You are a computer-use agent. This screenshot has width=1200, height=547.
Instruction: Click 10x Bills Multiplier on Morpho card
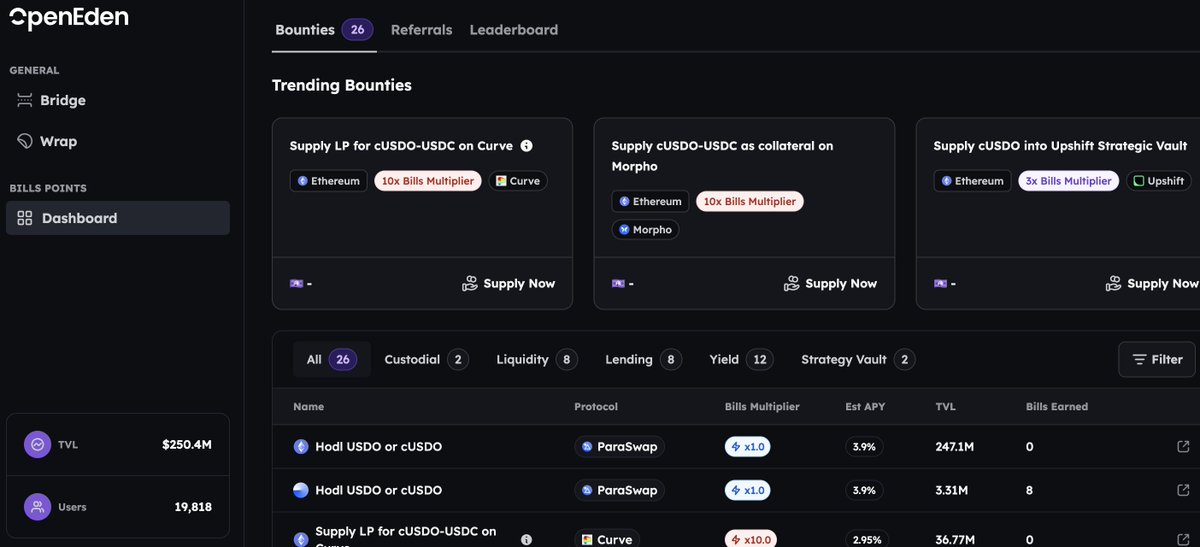tap(750, 201)
